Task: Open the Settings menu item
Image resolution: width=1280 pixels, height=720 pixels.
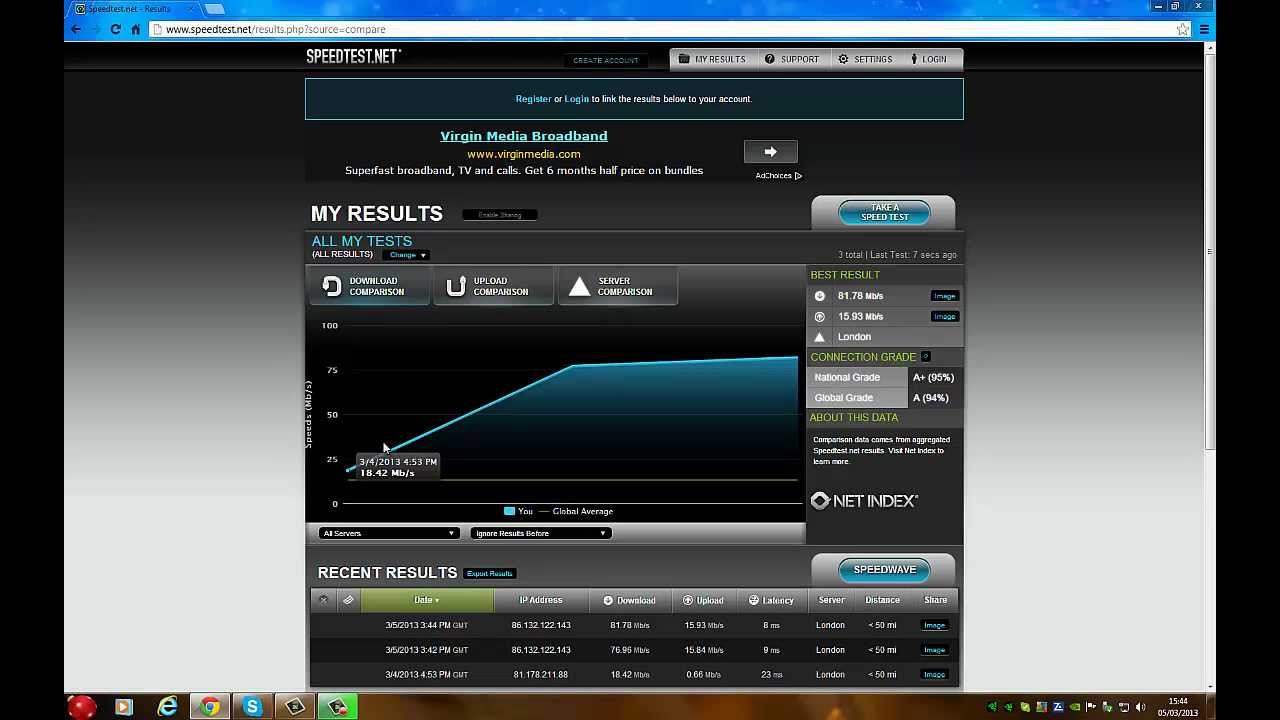Action: click(866, 59)
